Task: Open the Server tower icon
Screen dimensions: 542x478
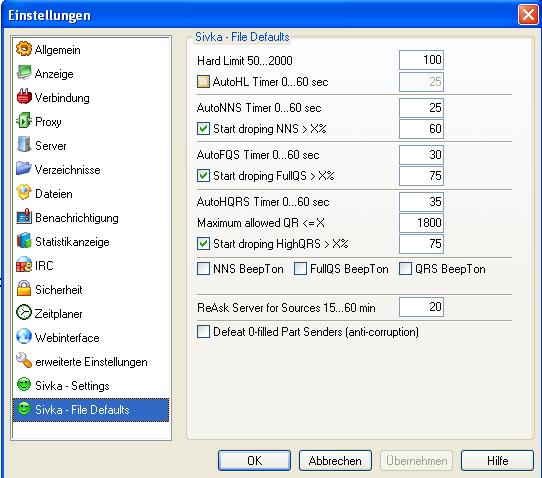Action: pos(24,144)
